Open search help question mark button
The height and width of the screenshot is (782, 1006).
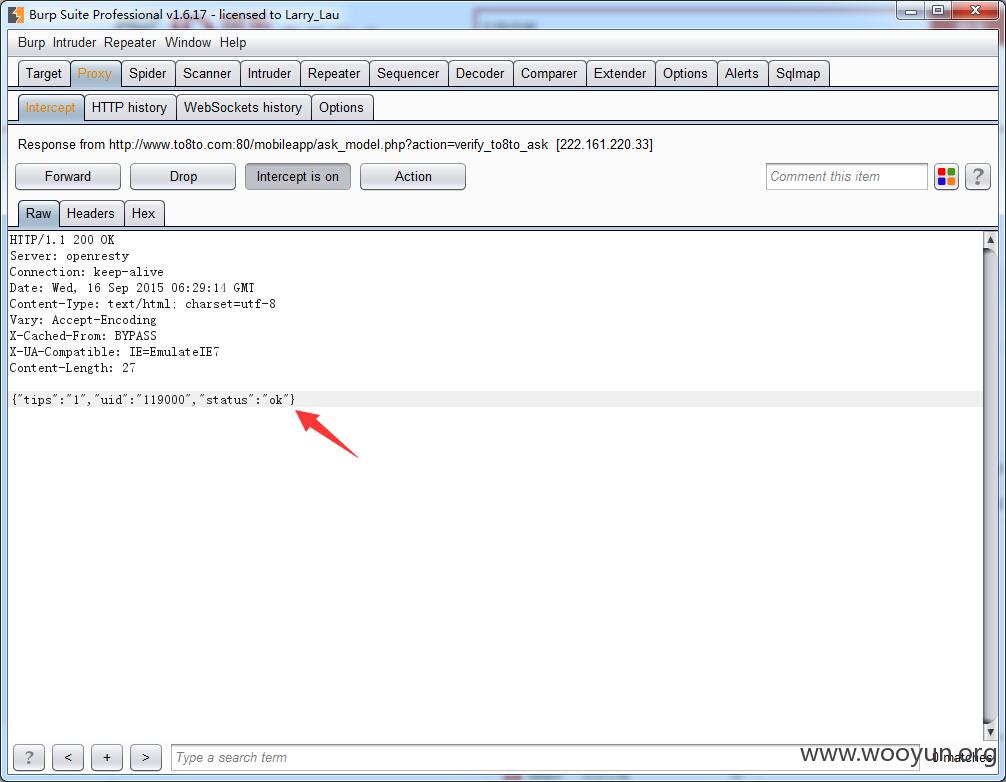click(x=29, y=758)
